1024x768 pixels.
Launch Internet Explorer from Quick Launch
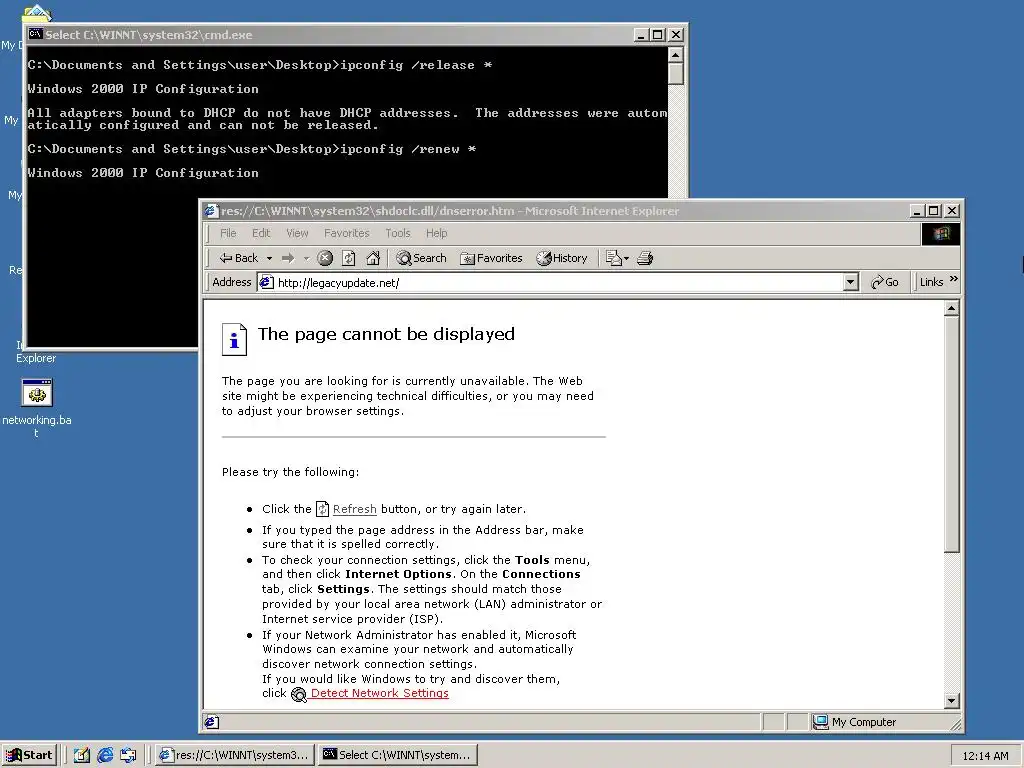coord(105,755)
